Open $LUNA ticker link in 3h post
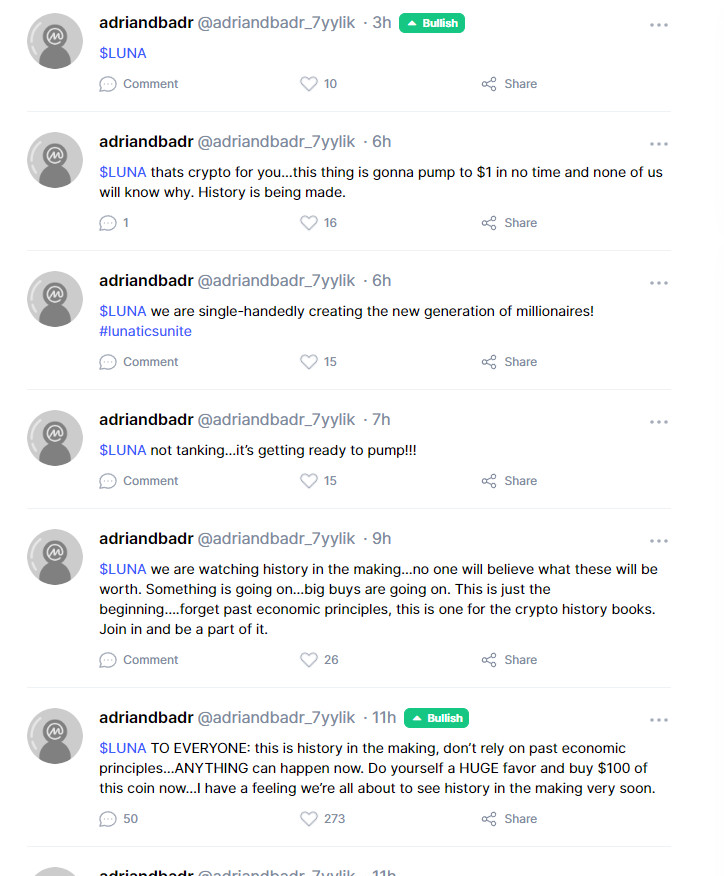Screen dimensions: 724x876 [x=123, y=53]
